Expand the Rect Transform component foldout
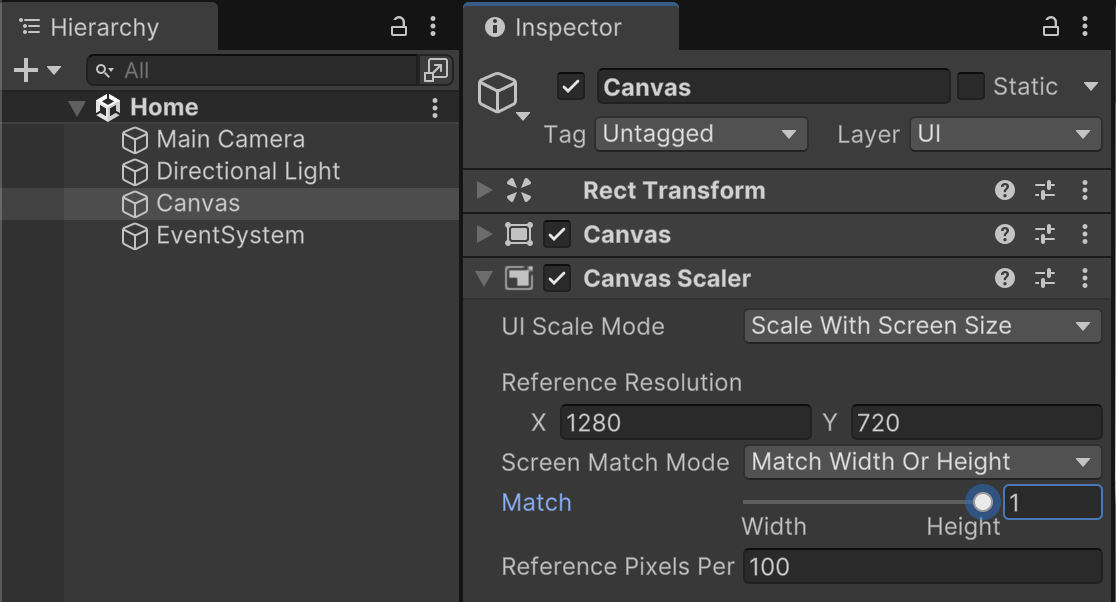Image resolution: width=1116 pixels, height=602 pixels. 485,191
